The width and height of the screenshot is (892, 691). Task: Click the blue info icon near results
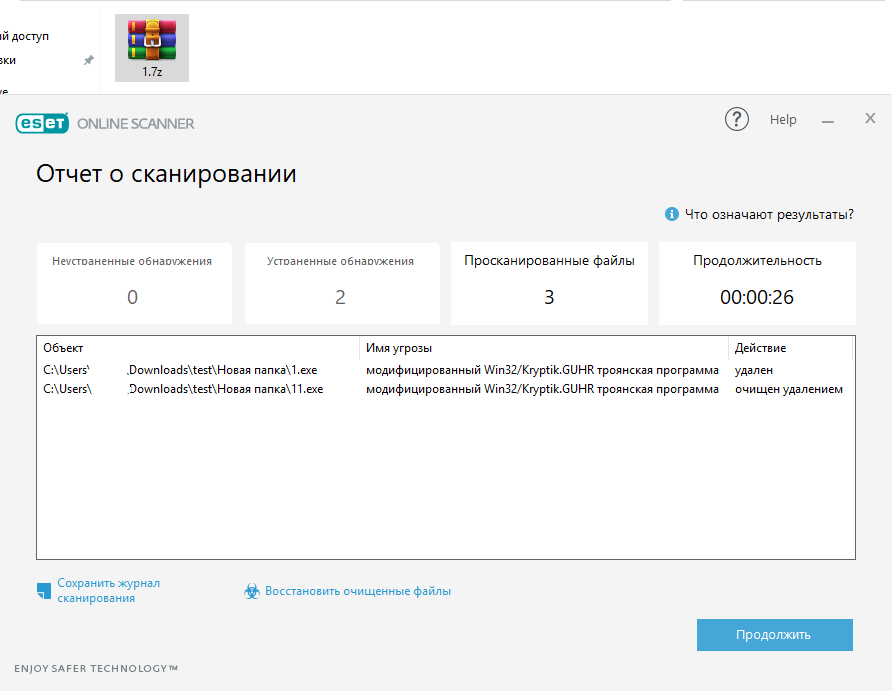pyautogui.click(x=671, y=214)
